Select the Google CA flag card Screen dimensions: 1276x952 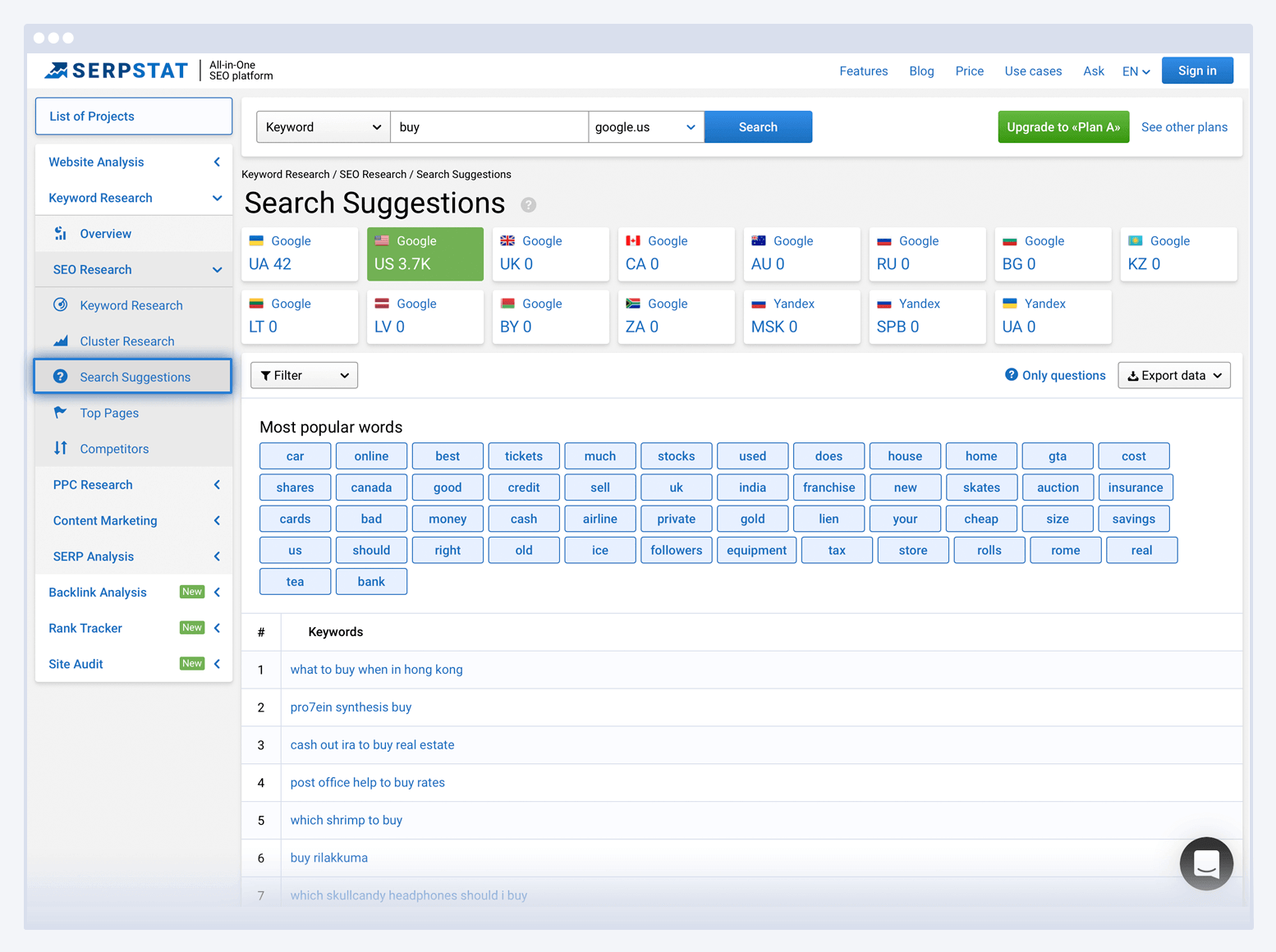(x=677, y=254)
